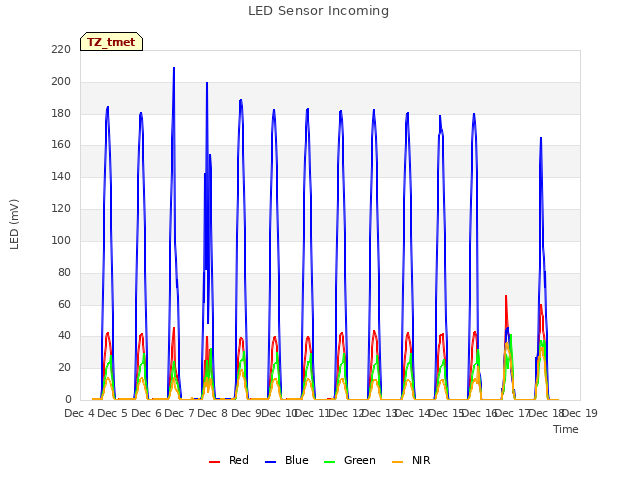Click the 40 y-axis tick value

(64, 336)
